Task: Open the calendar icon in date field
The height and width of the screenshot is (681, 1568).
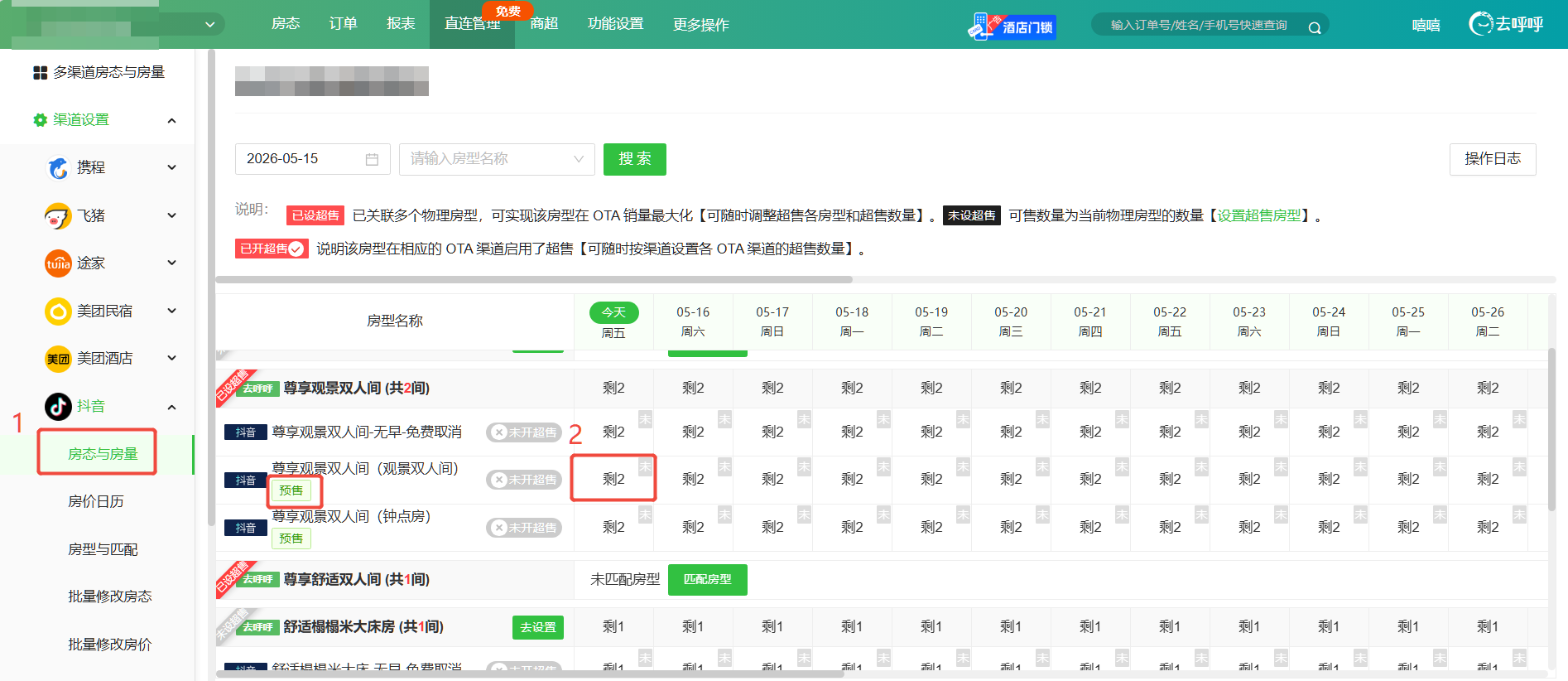Action: point(372,159)
